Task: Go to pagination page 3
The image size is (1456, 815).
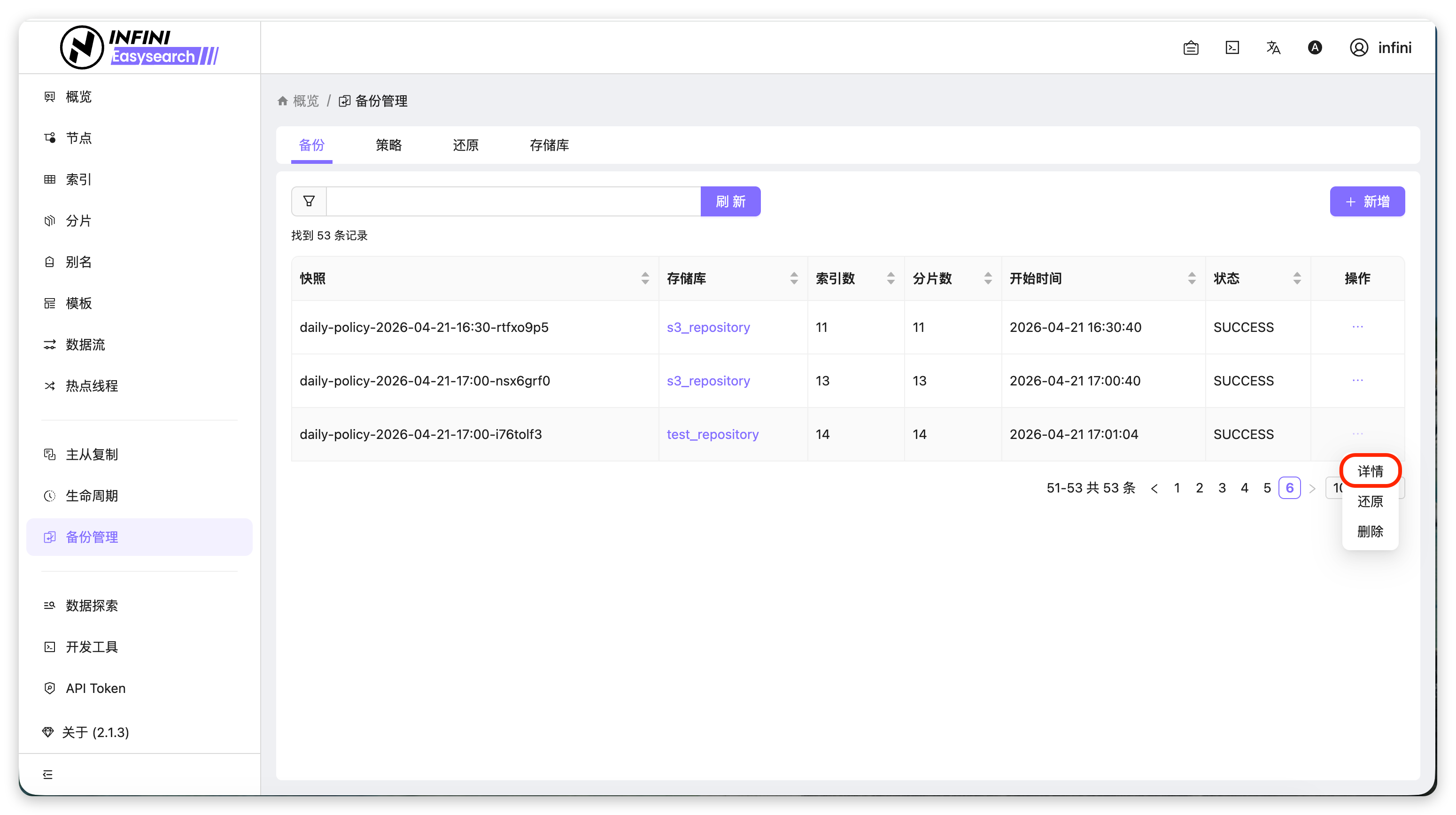Action: pyautogui.click(x=1222, y=488)
